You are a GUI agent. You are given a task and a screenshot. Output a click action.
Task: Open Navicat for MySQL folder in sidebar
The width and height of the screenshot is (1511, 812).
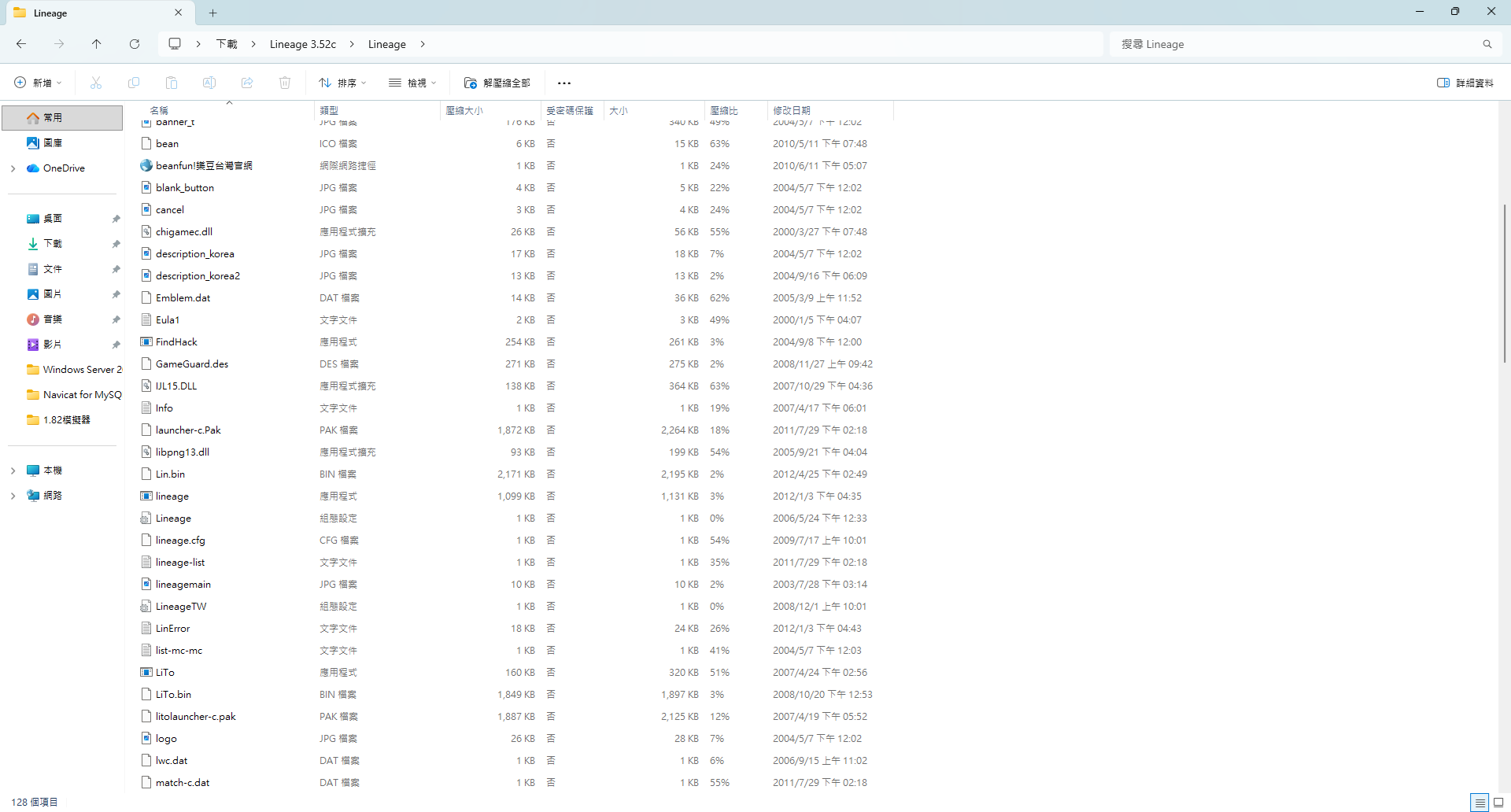[73, 395]
